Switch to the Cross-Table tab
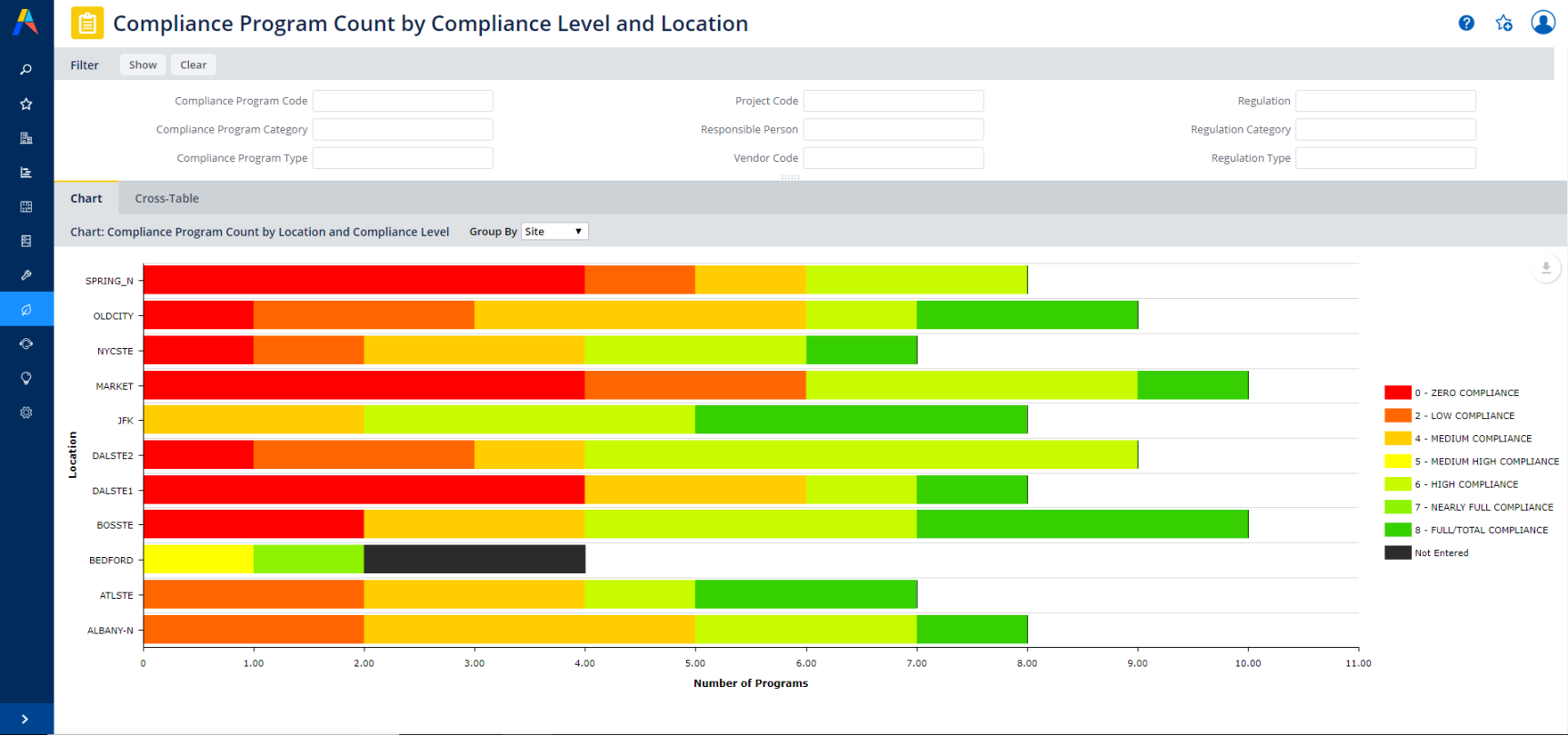This screenshot has height=736, width=1568. [x=166, y=198]
